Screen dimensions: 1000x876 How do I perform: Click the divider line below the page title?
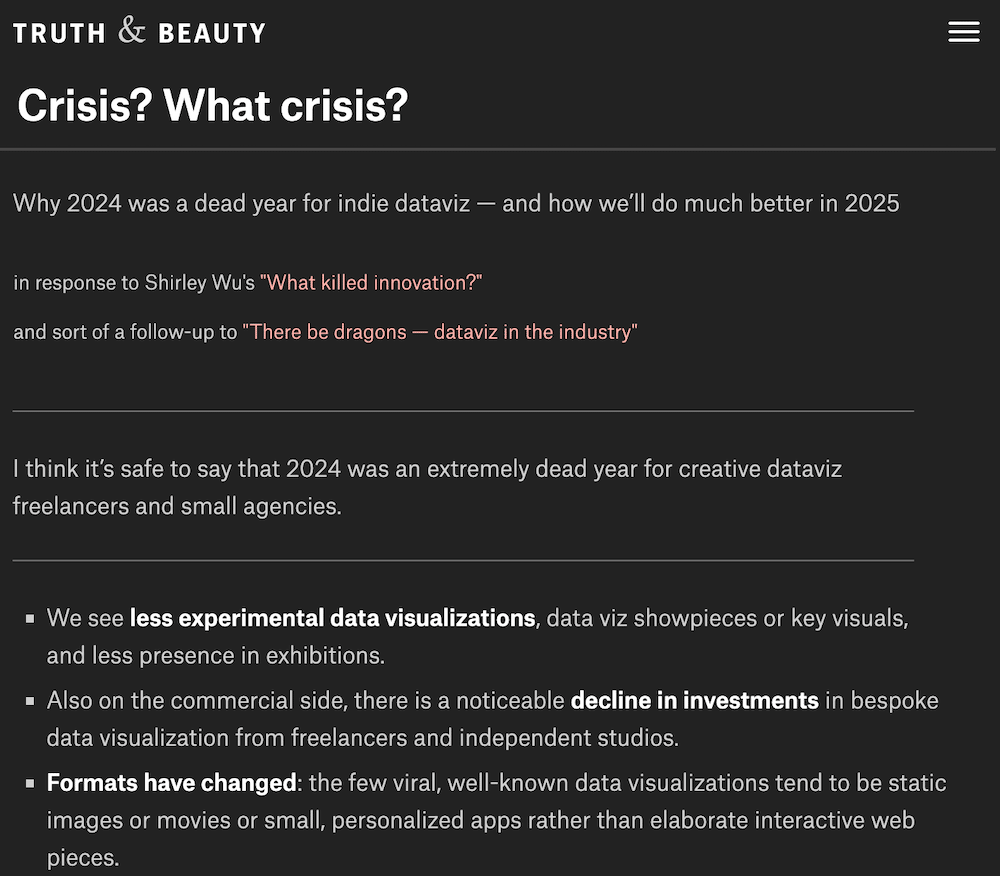497,149
